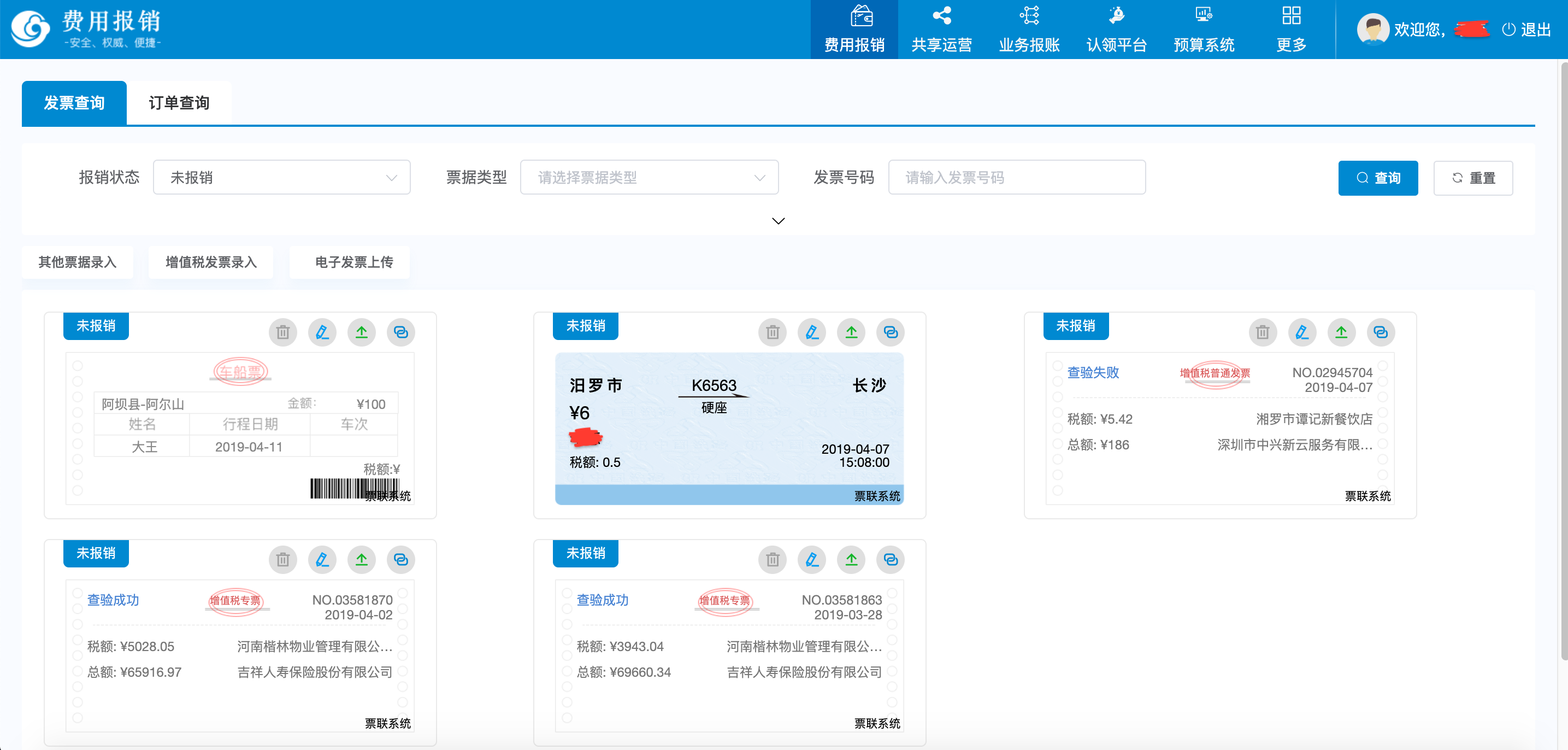The height and width of the screenshot is (750, 1568).
Task: Edit the 查验失败 invoice card
Action: pos(1302,332)
